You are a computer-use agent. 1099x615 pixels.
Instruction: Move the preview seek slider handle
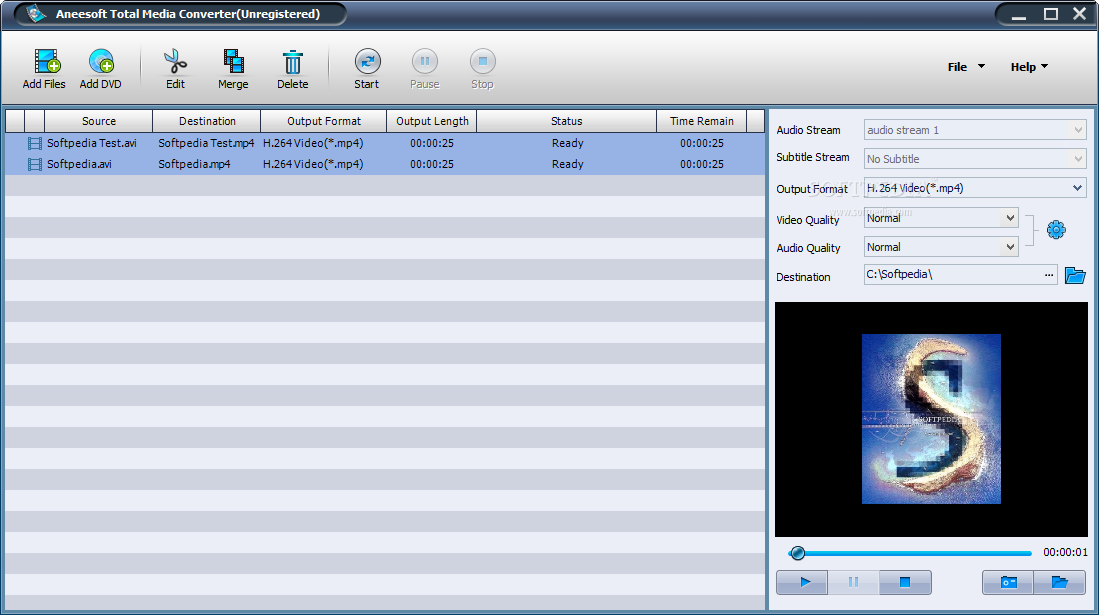tap(797, 553)
